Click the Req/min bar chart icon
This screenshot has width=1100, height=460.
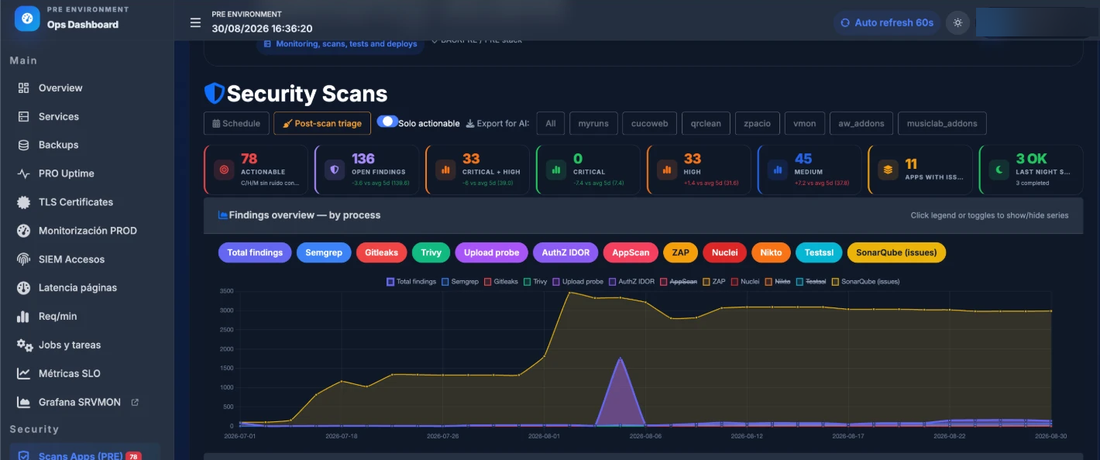pos(24,316)
